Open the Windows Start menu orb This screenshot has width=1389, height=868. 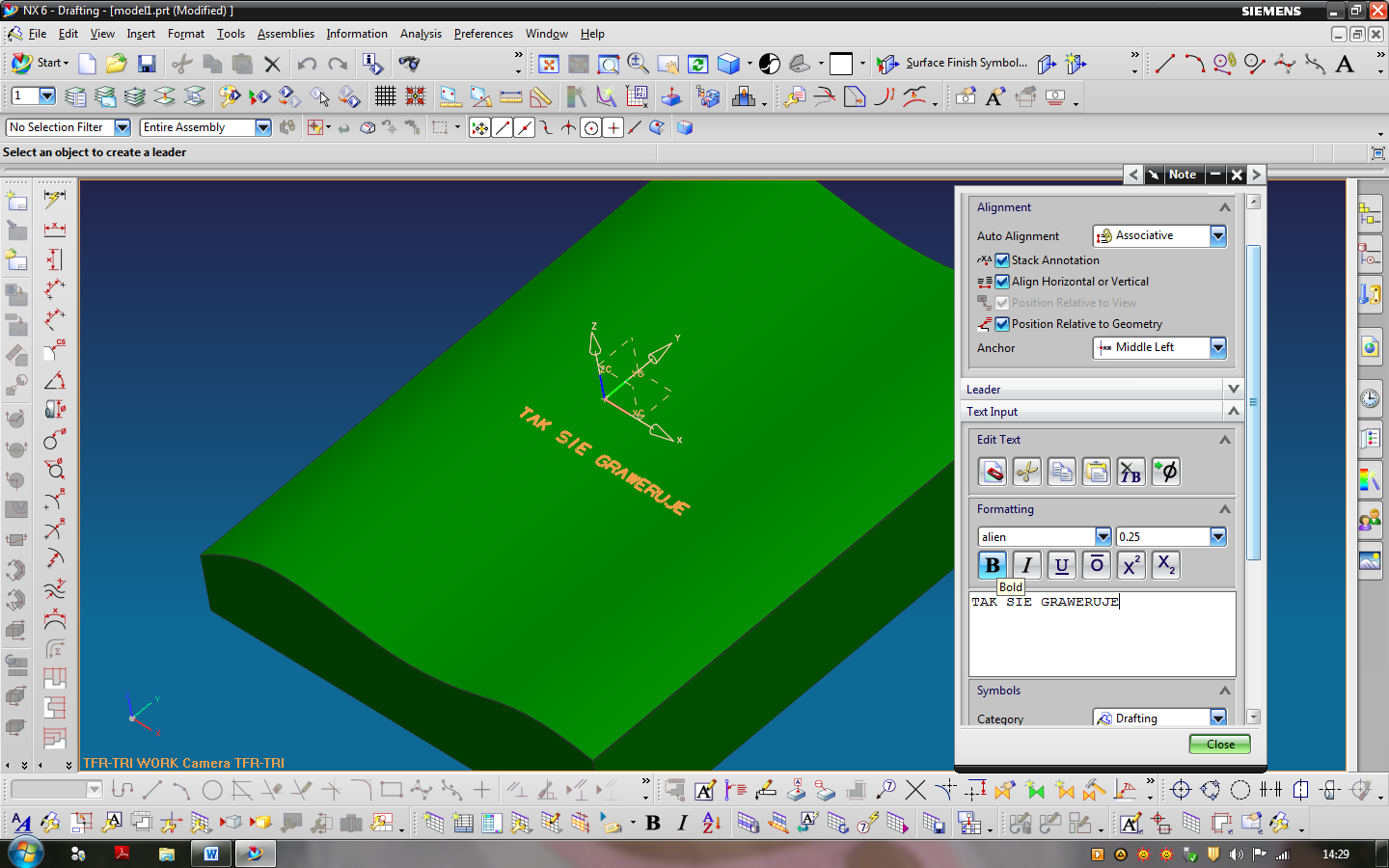click(x=25, y=854)
